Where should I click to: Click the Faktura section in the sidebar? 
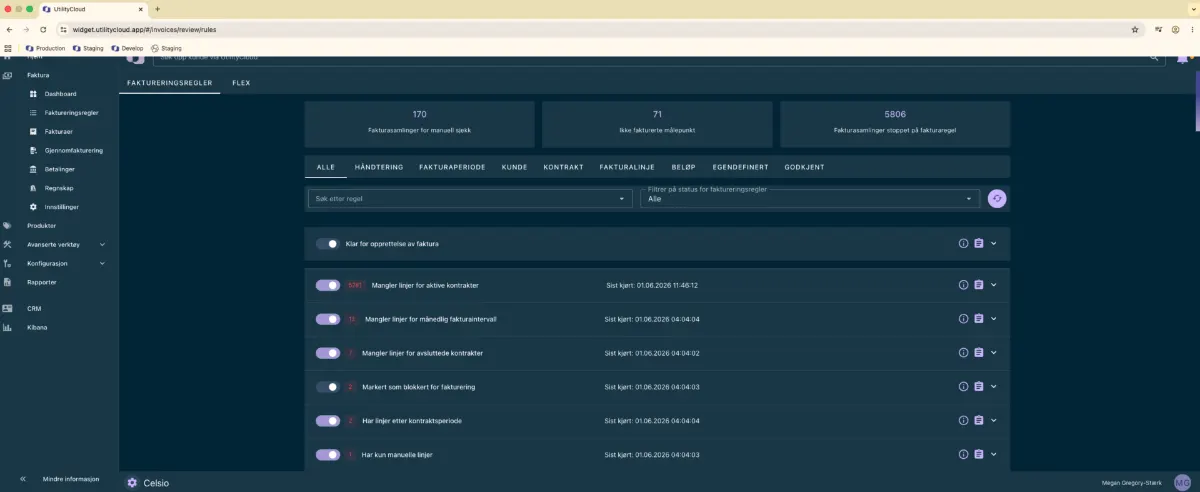click(38, 75)
